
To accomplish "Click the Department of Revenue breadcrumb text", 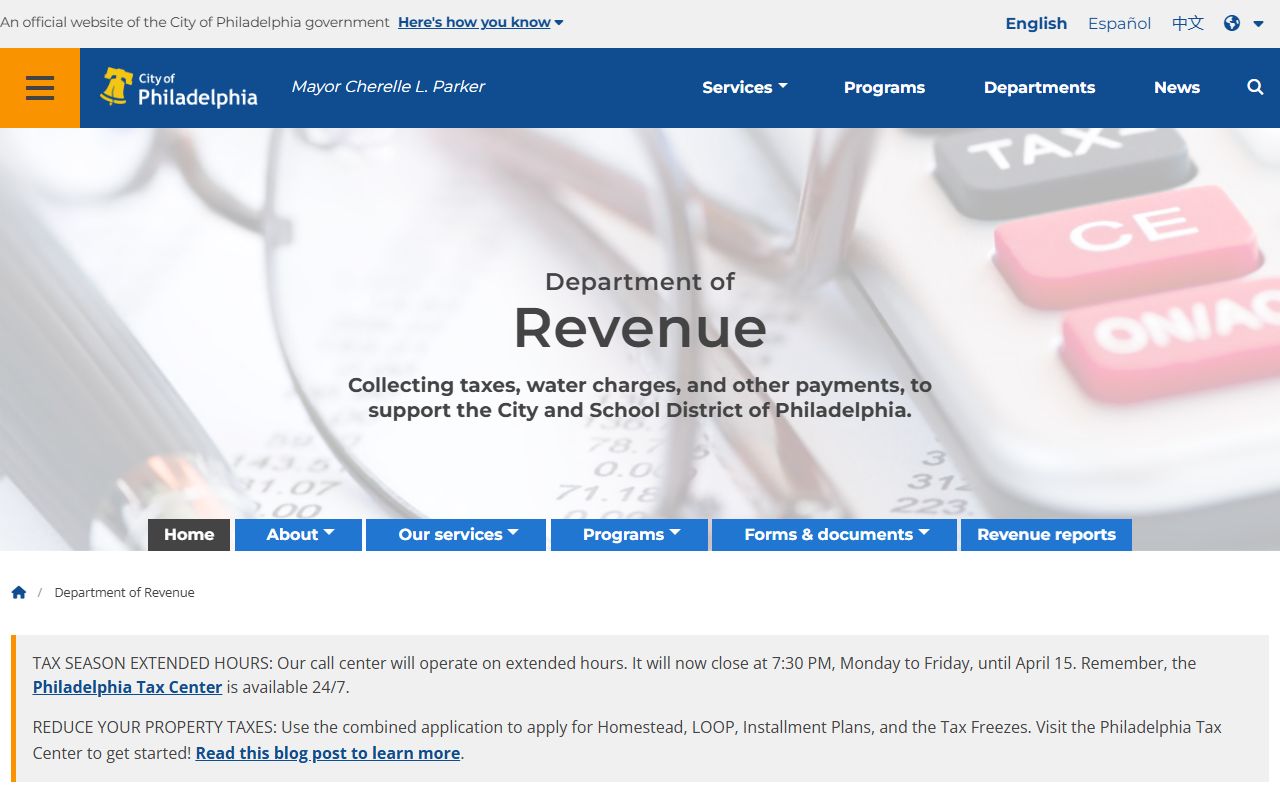I will pyautogui.click(x=124, y=592).
